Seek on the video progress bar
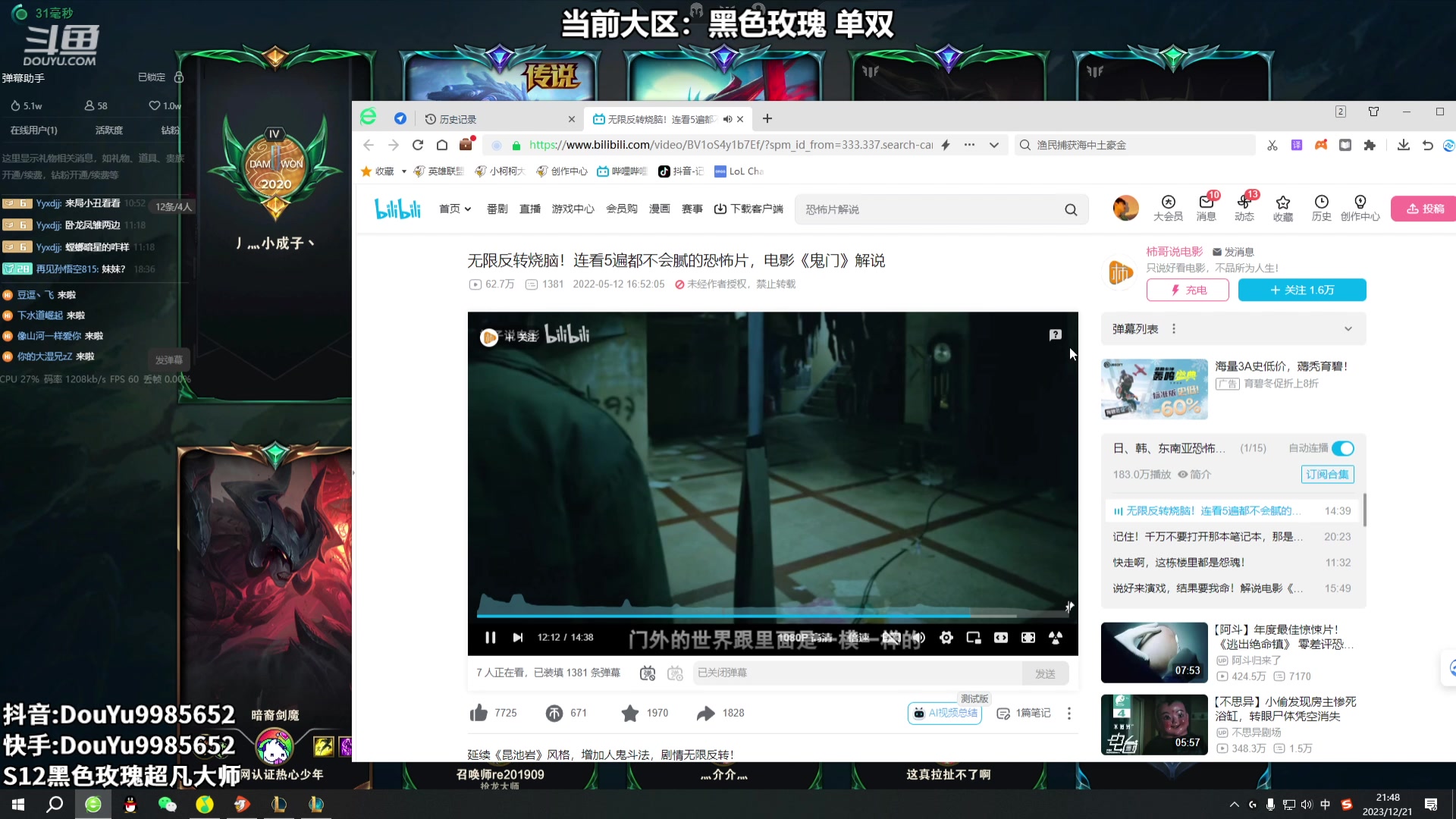 tap(773, 615)
